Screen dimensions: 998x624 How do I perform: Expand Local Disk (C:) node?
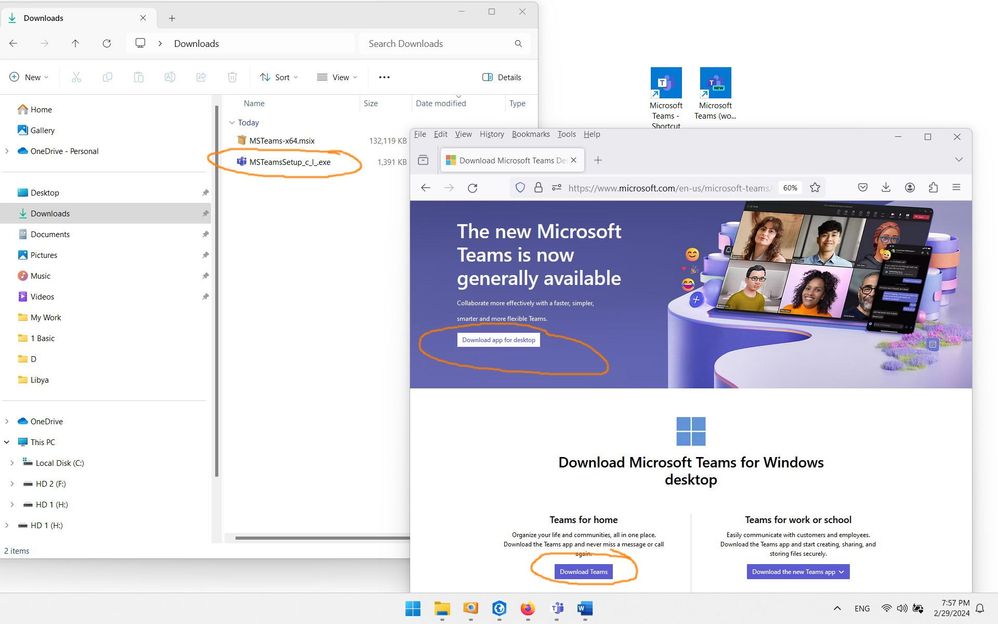12,463
